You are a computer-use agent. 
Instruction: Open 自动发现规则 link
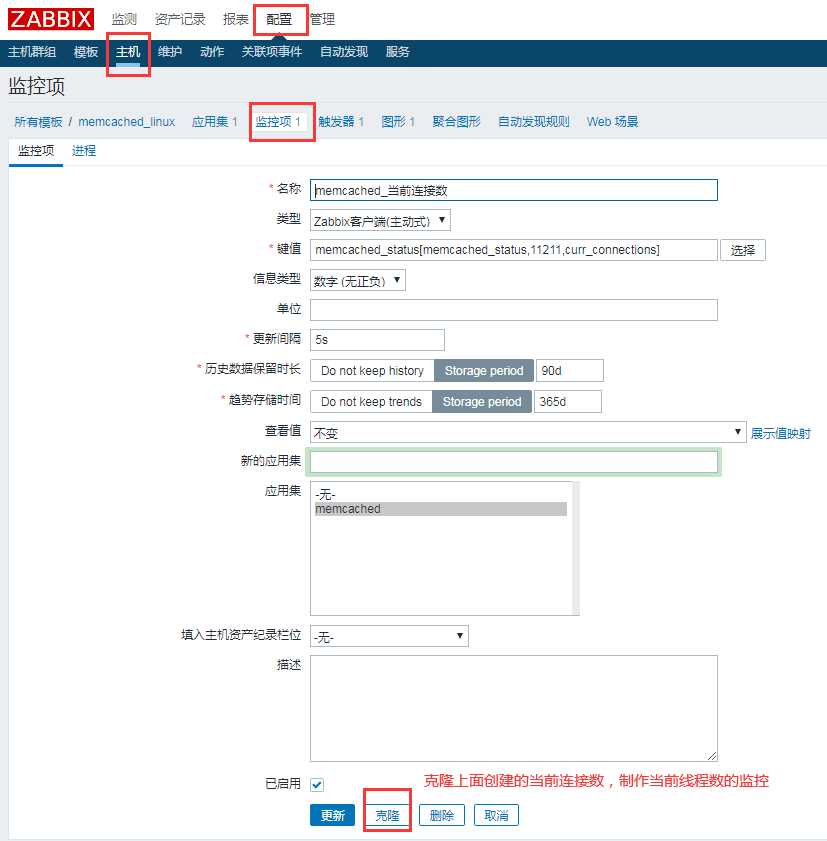tap(534, 122)
